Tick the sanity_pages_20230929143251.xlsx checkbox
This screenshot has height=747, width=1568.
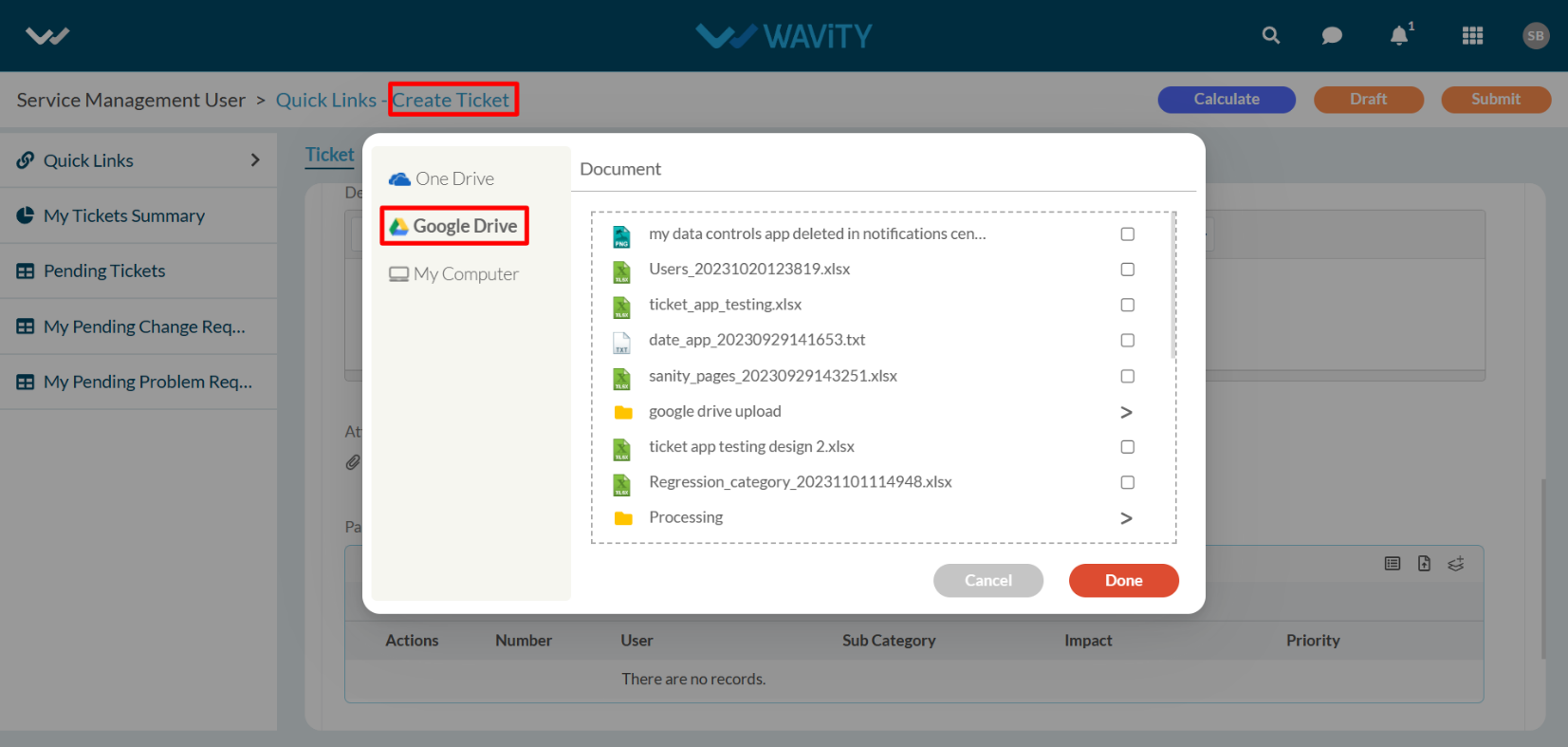1127,376
